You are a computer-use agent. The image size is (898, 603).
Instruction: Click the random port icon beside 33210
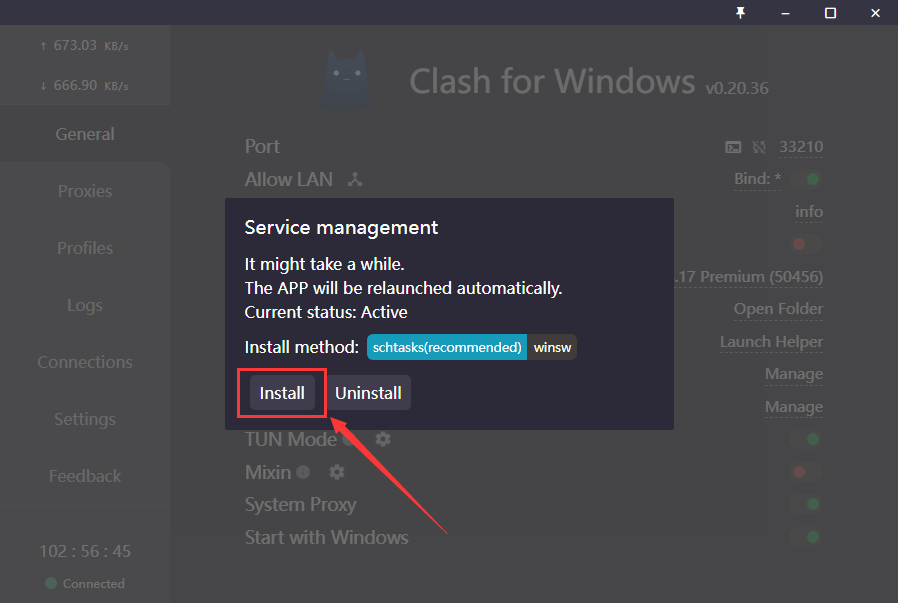tap(759, 147)
